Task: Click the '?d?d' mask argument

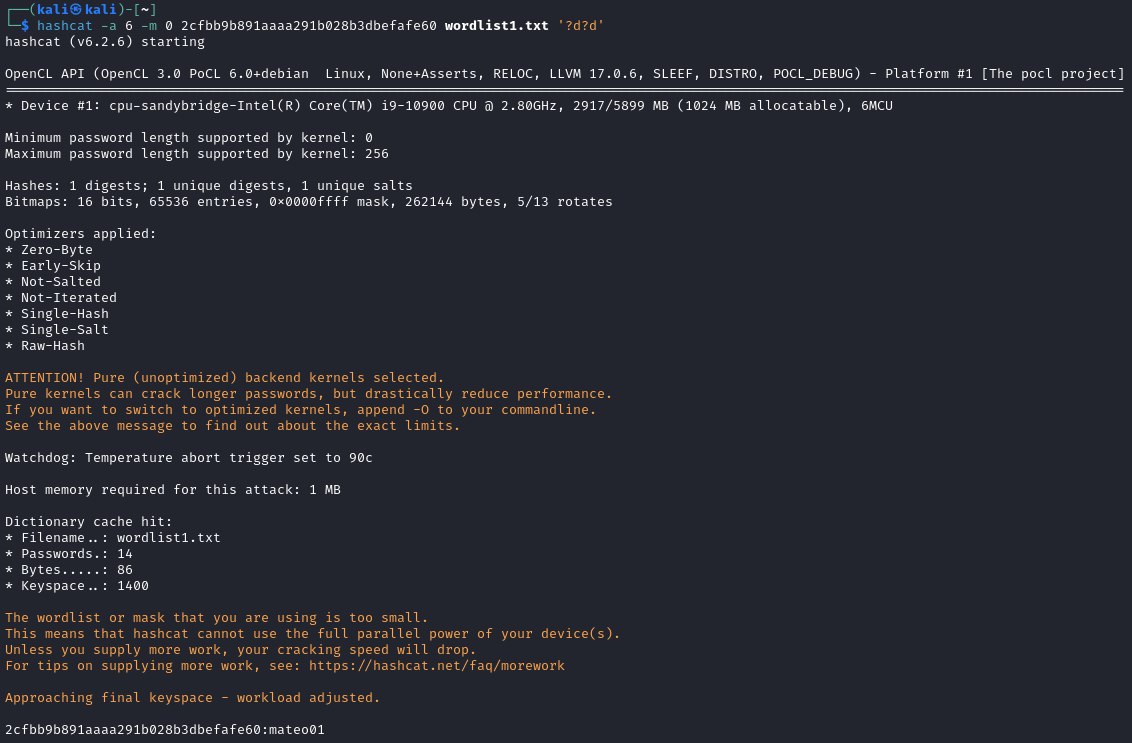Action: (x=580, y=26)
